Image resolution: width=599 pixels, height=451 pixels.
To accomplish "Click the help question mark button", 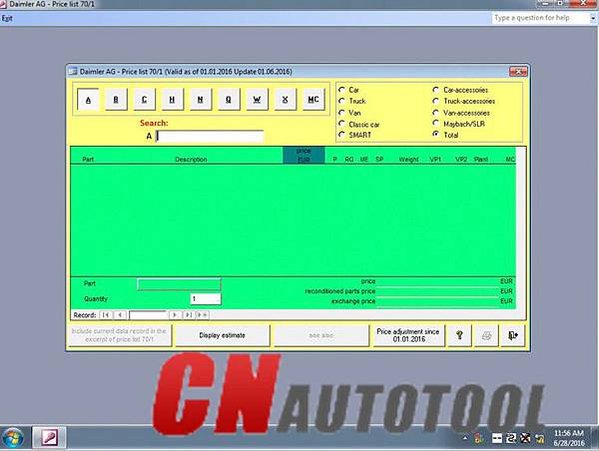I will tap(459, 336).
